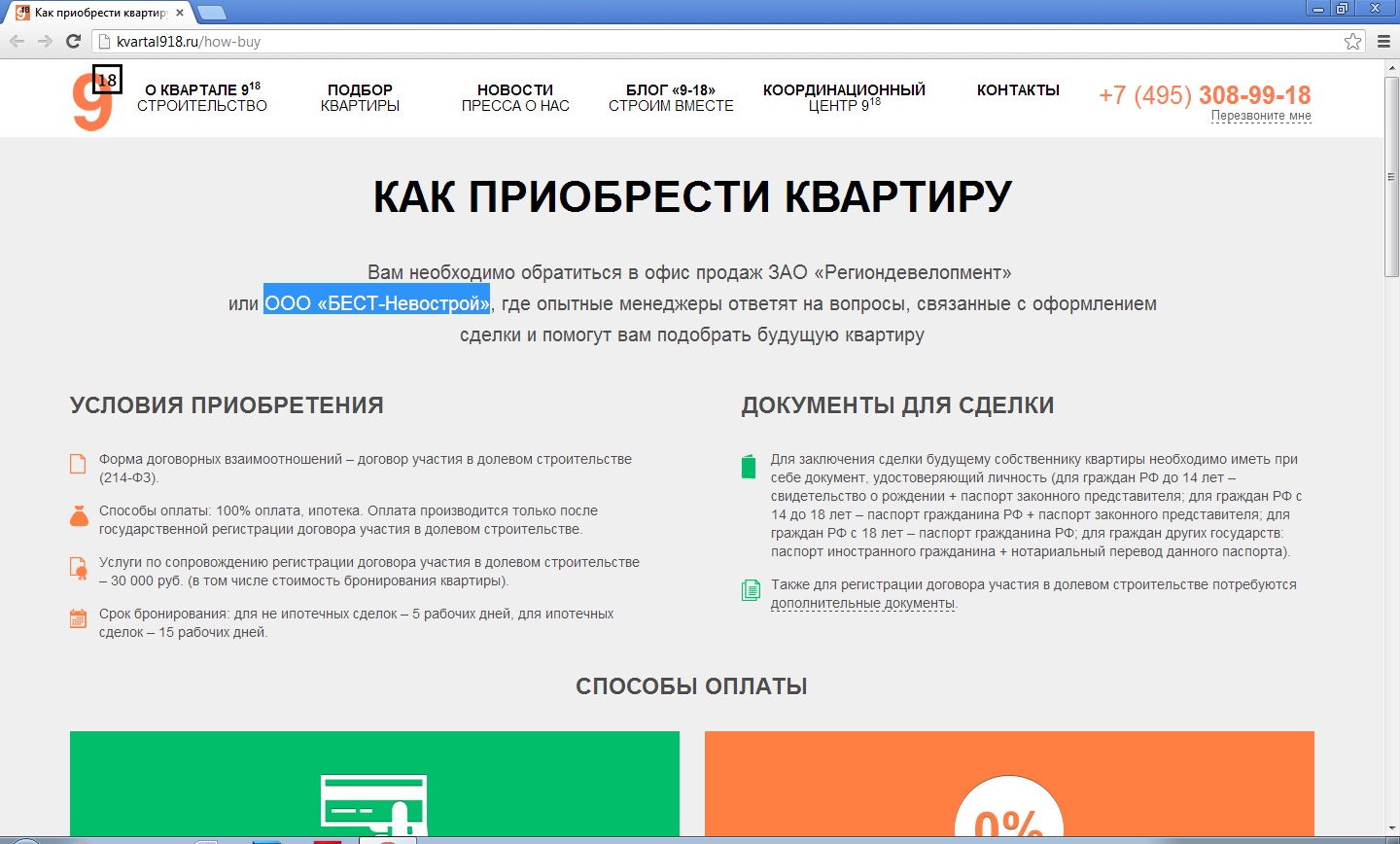Click the vertical page scrollbar thumb
The width and height of the screenshot is (1400, 844).
(x=1391, y=175)
